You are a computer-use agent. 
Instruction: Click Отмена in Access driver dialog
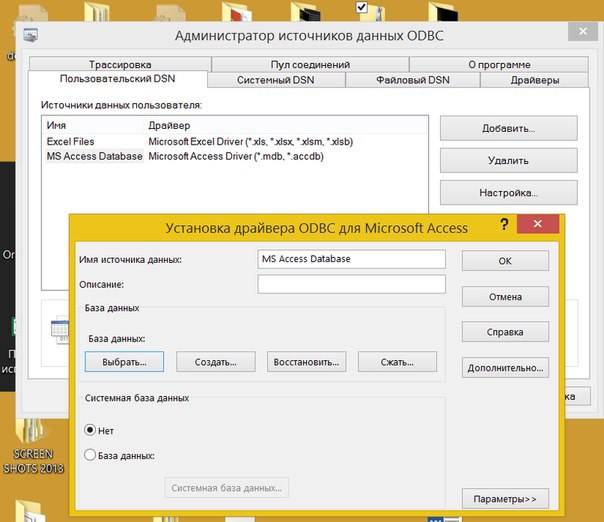[505, 297]
